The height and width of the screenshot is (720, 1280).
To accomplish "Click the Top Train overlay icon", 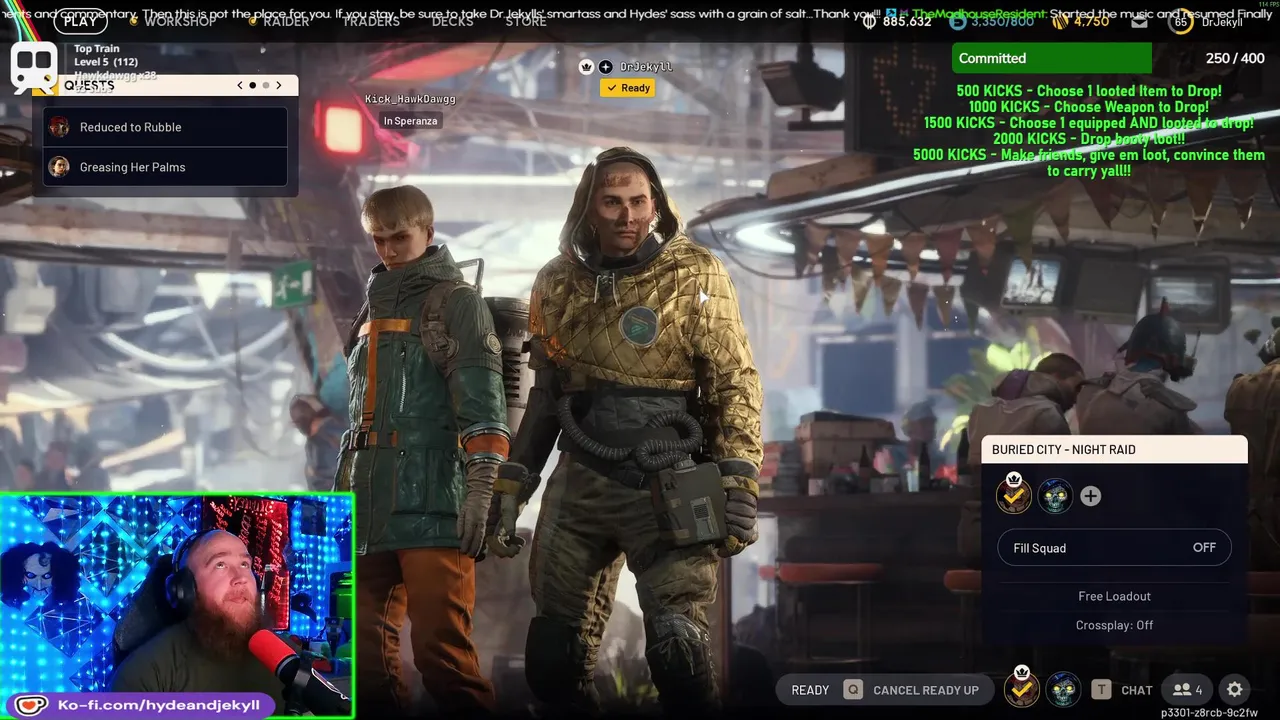I will [x=33, y=66].
